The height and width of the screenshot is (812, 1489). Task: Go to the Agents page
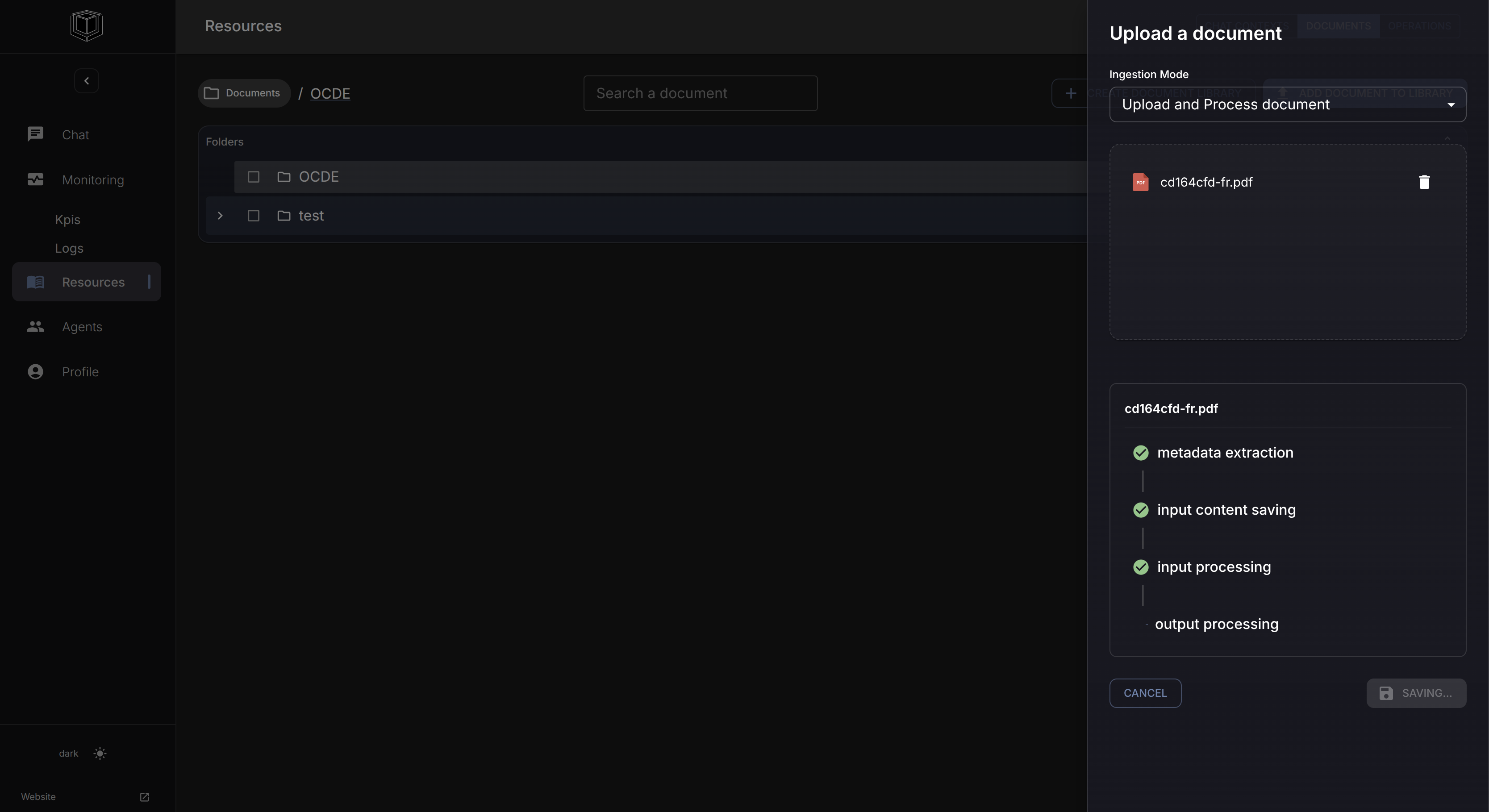tap(82, 326)
